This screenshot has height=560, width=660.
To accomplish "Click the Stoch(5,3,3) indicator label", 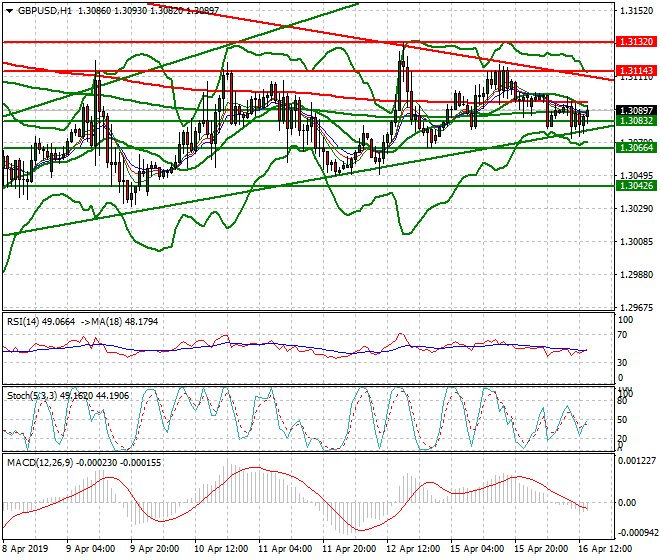I will (30, 395).
